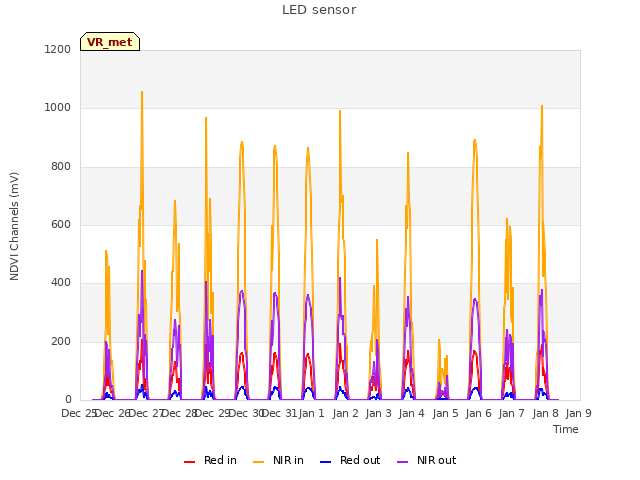This screenshot has width=640, height=480.
Task: Toggle the NIR in legend entry
Action: pos(278,460)
